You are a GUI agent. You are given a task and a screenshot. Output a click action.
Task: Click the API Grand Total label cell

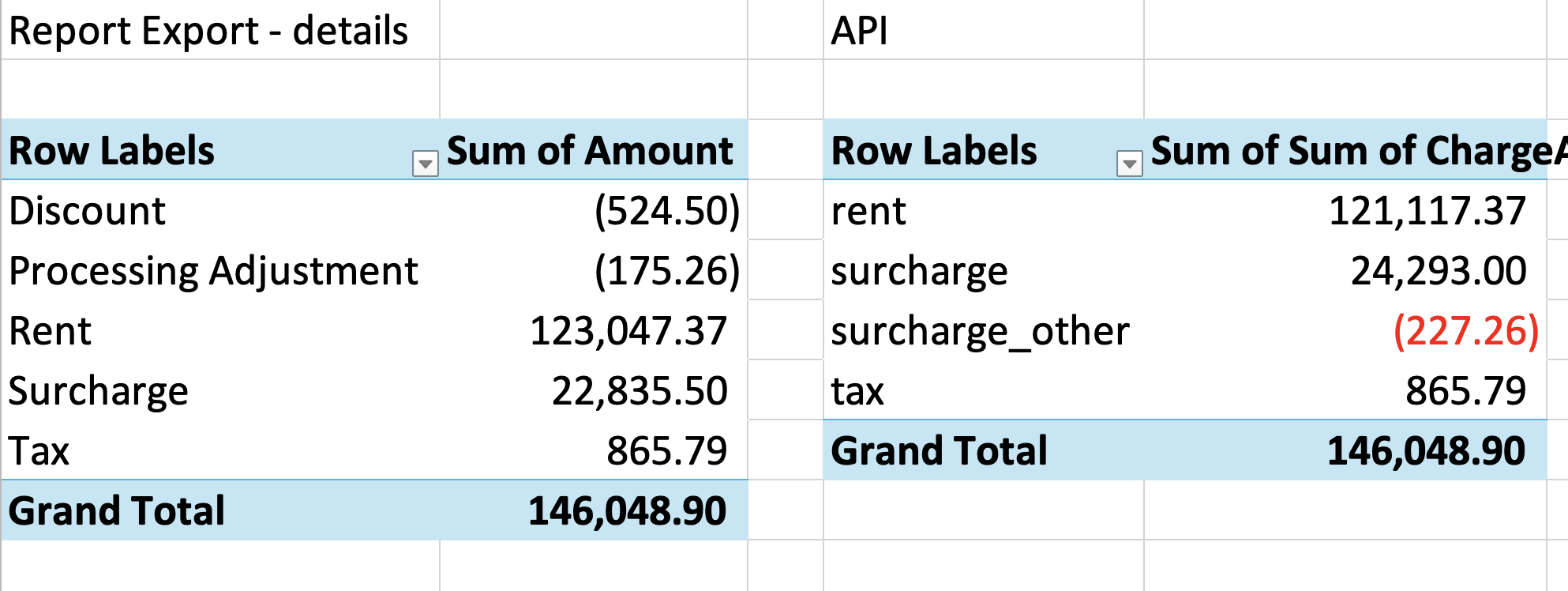[939, 451]
